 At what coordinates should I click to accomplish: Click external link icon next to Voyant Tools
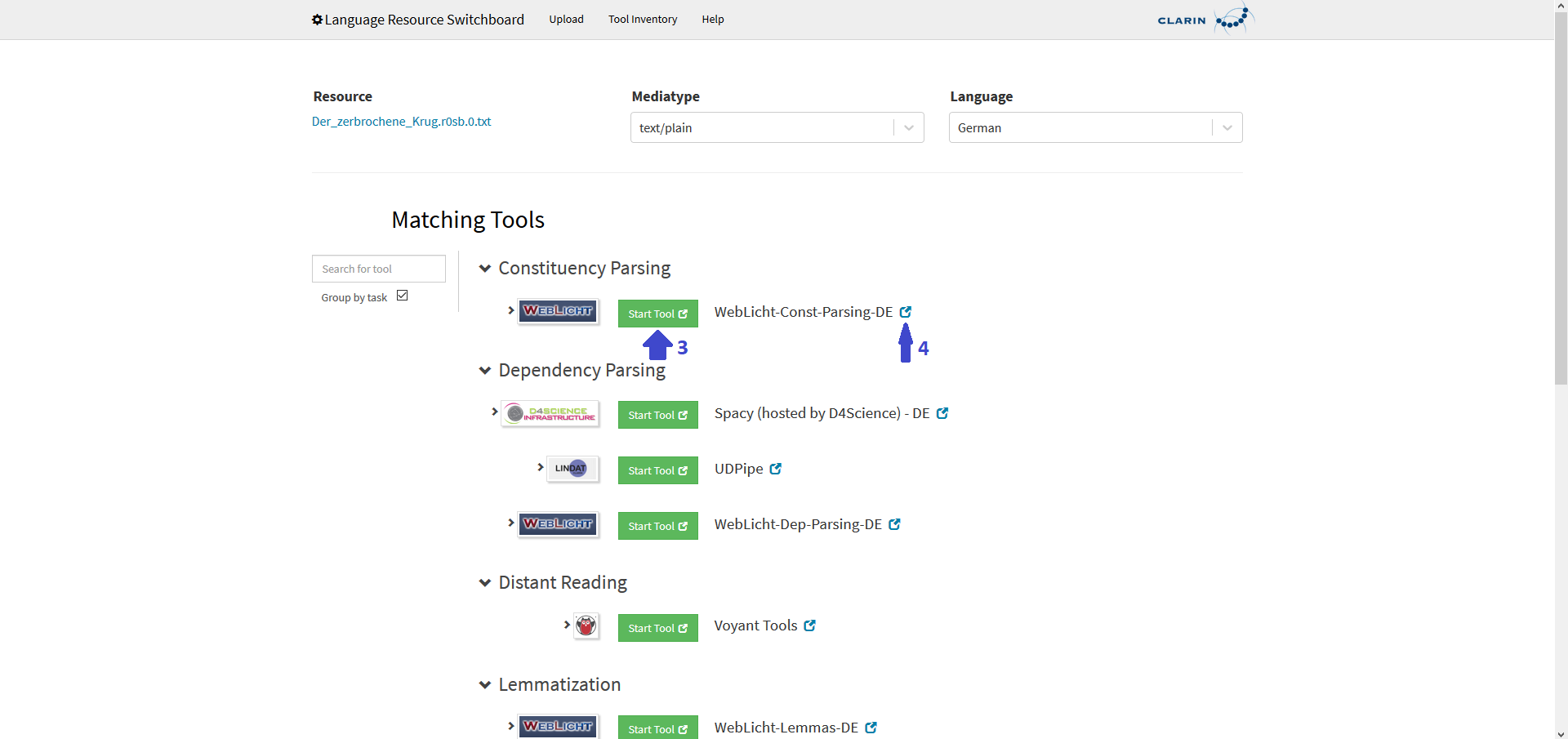coord(809,625)
